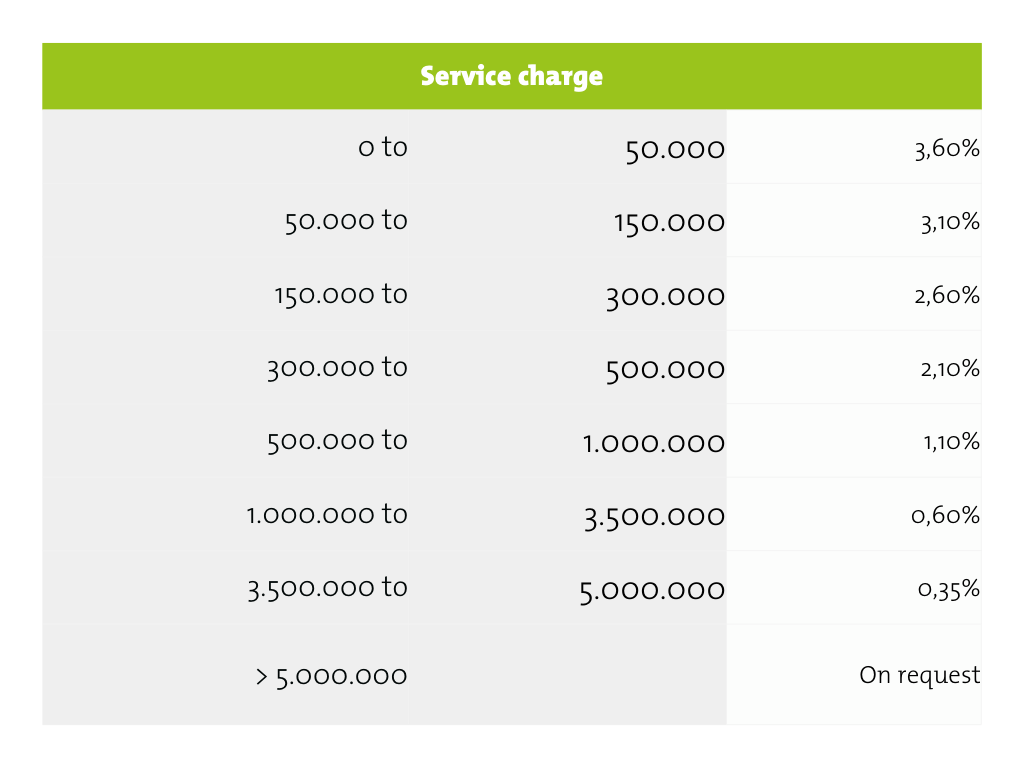Click the 3,10% percentage cell
The image size is (1024, 768).
tap(950, 222)
